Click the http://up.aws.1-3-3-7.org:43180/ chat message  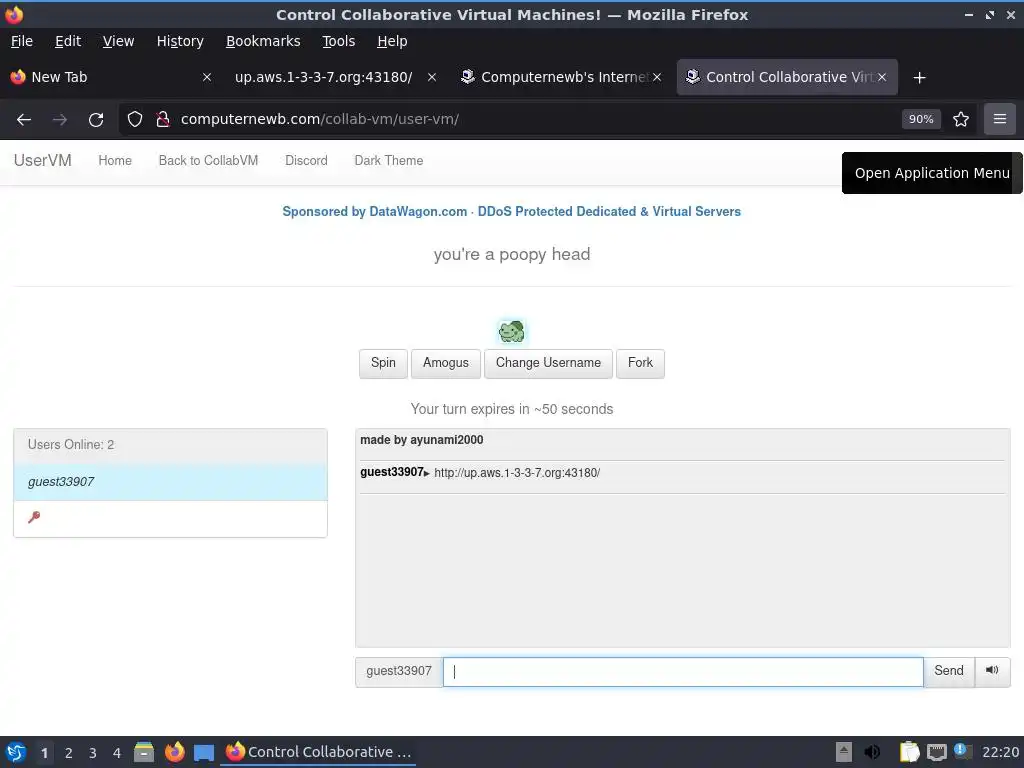pos(517,473)
